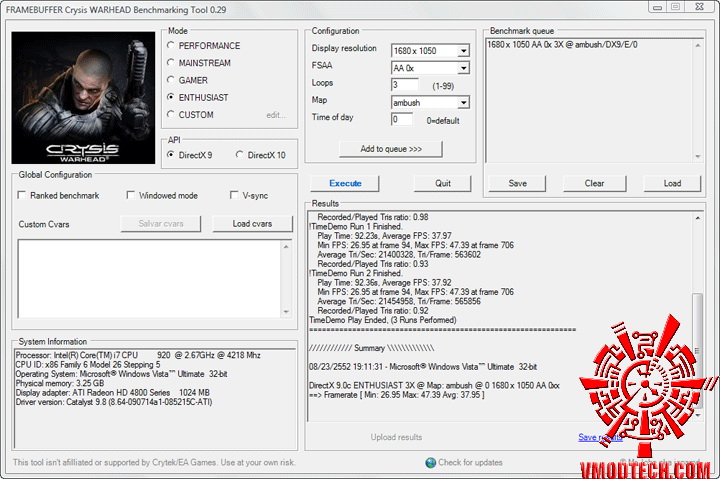Select the queued 1680 x 1050 ambush benchmark entry
The width and height of the screenshot is (720, 479).
click(x=562, y=45)
